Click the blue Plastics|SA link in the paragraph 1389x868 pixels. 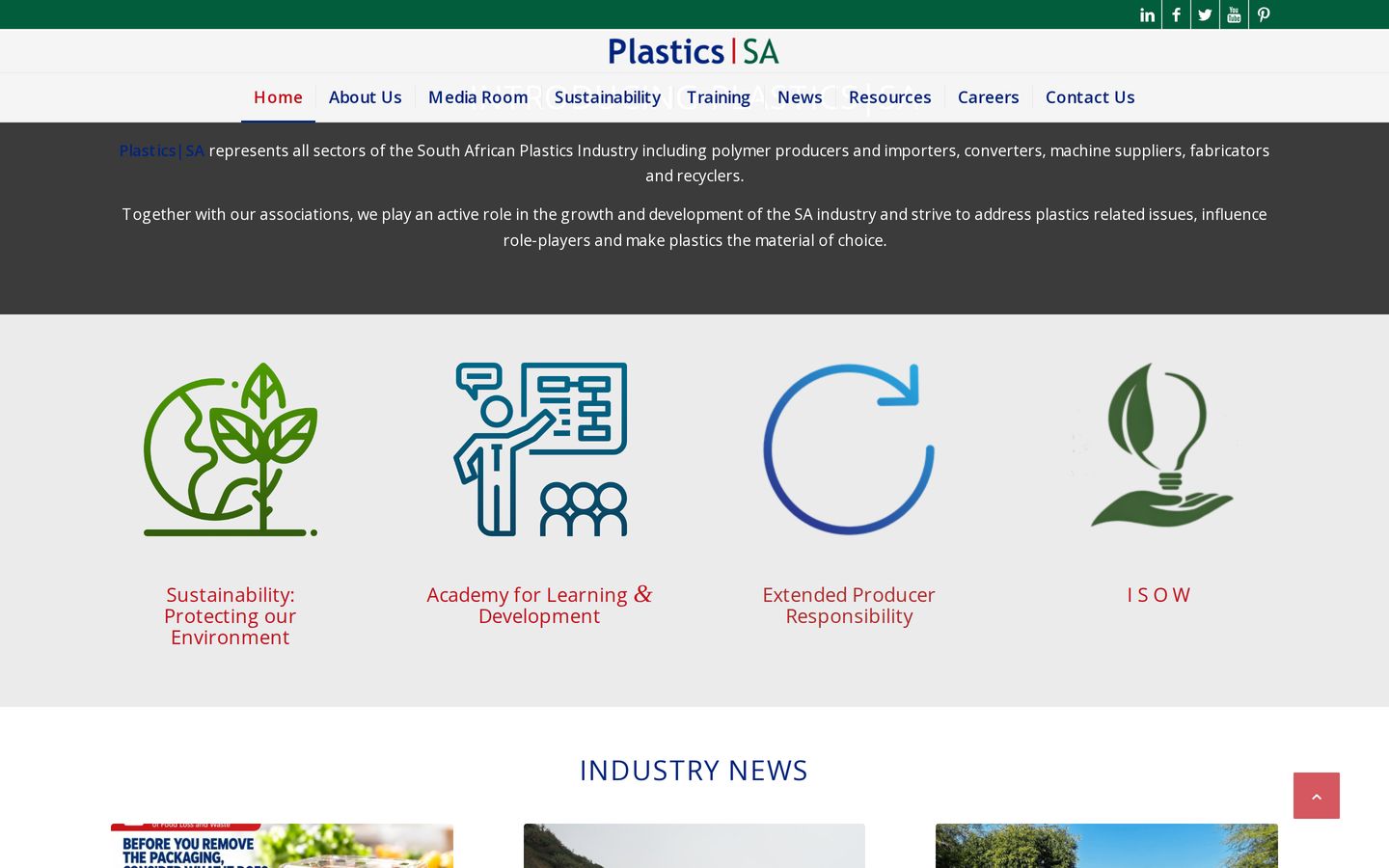tap(162, 150)
